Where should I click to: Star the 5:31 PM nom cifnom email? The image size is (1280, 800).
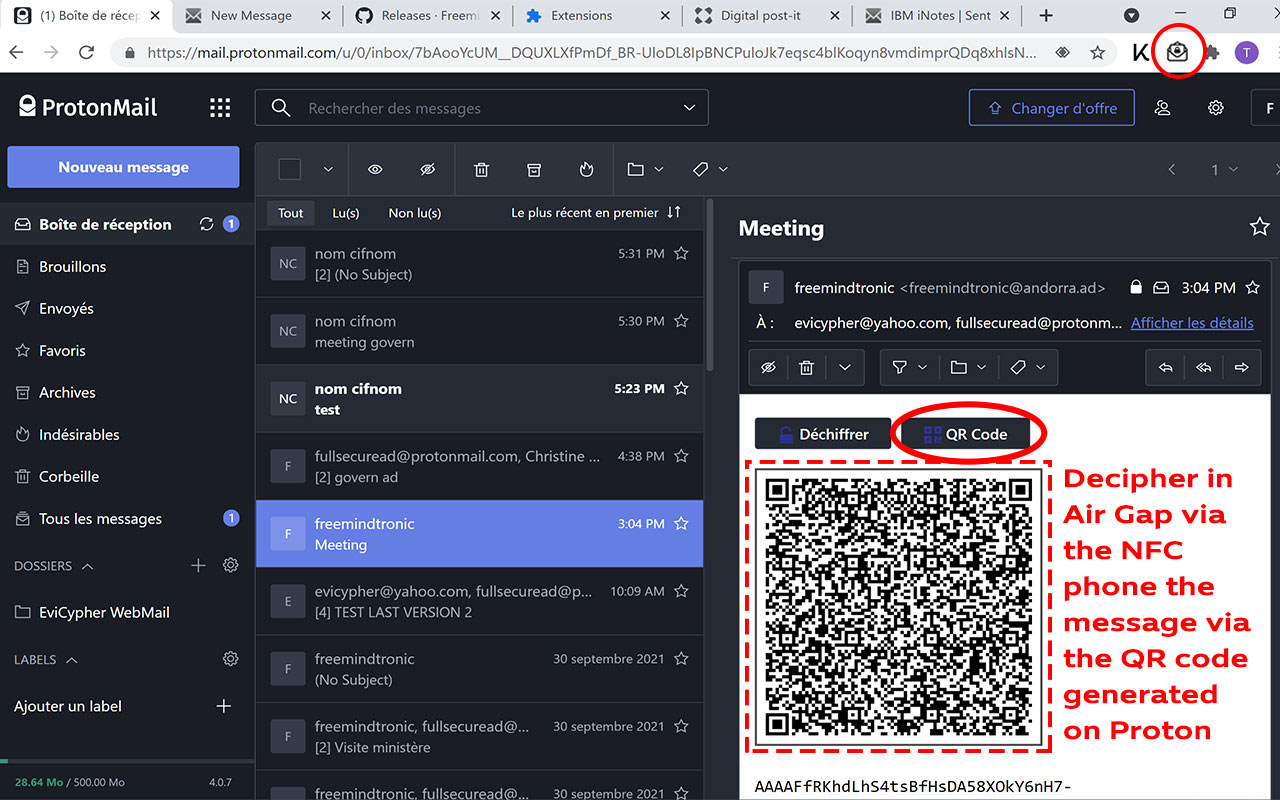point(681,254)
